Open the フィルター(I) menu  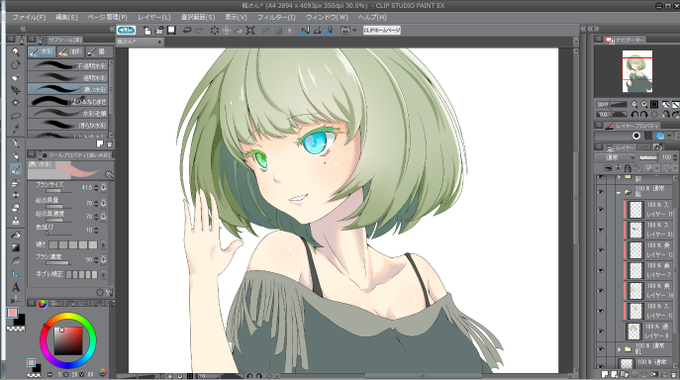pos(276,17)
